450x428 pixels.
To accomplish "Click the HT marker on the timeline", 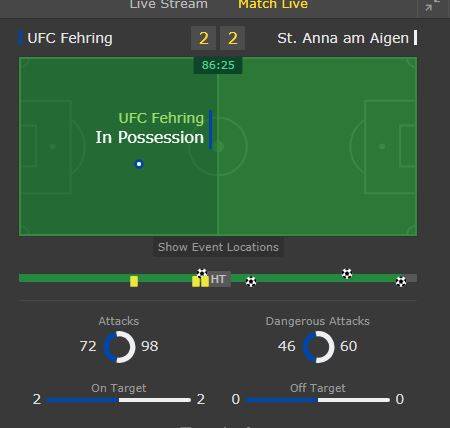I will tap(218, 279).
